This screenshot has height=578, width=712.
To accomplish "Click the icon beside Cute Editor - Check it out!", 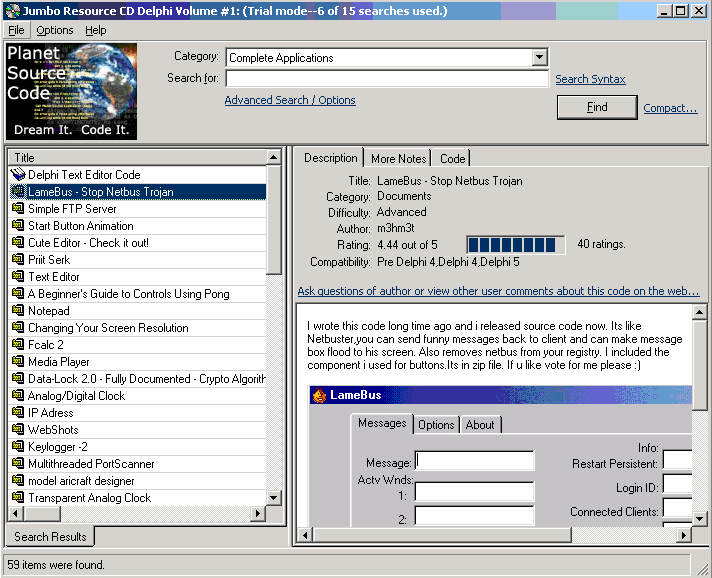I will tap(18, 242).
